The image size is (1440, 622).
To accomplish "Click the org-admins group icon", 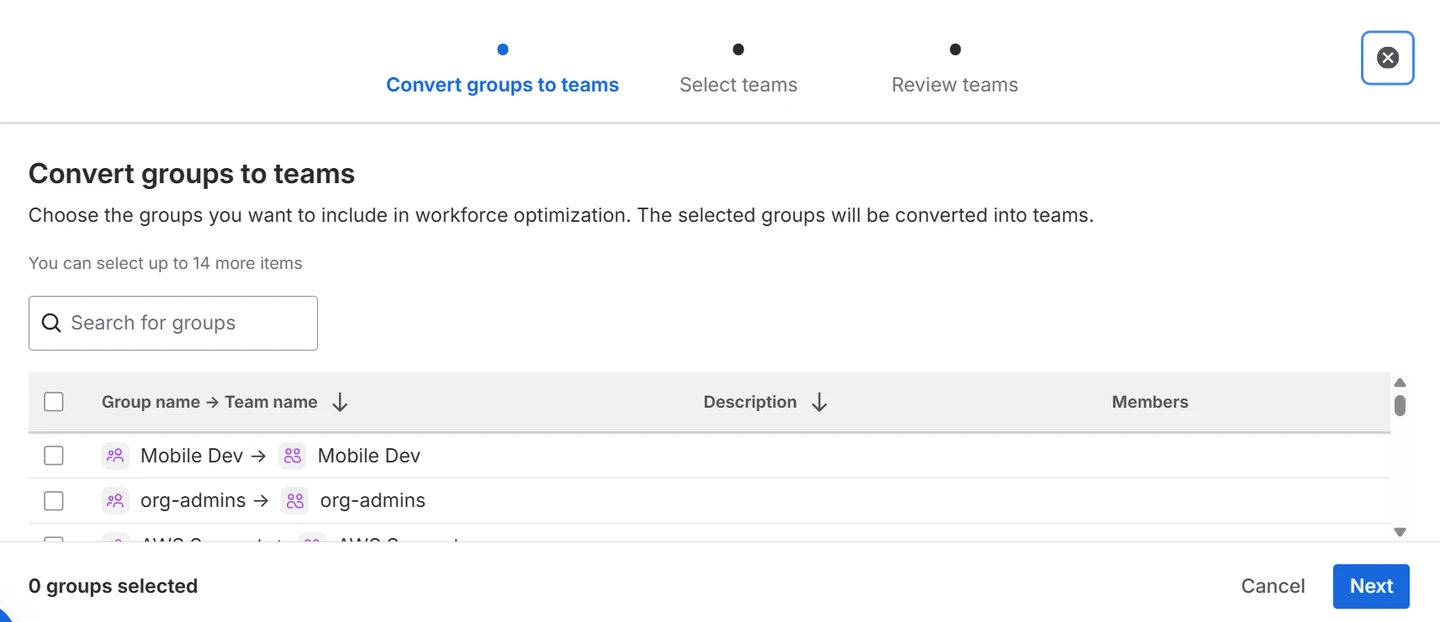I will click(116, 500).
